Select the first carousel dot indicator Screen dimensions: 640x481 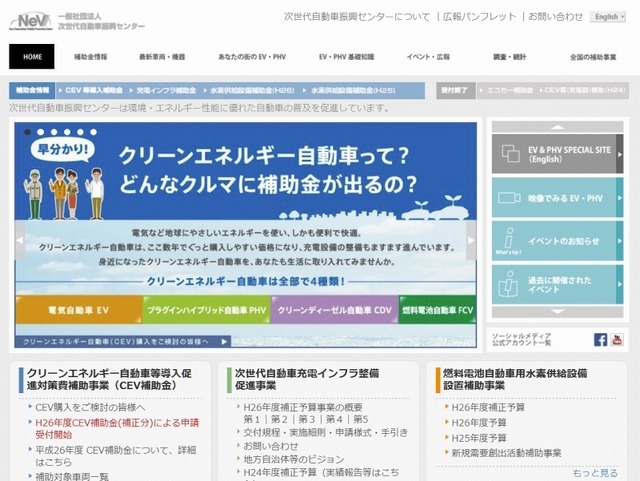[x=27, y=132]
